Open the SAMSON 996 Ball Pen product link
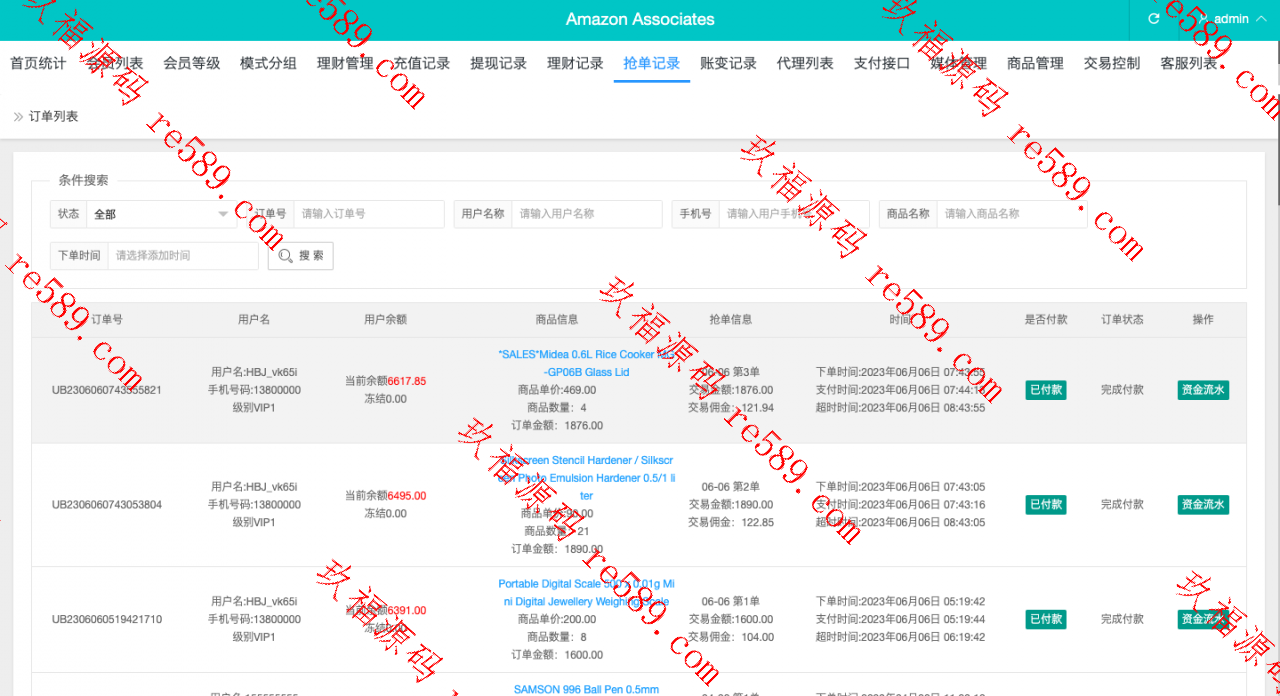Viewport: 1280px width, 696px height. point(586,689)
